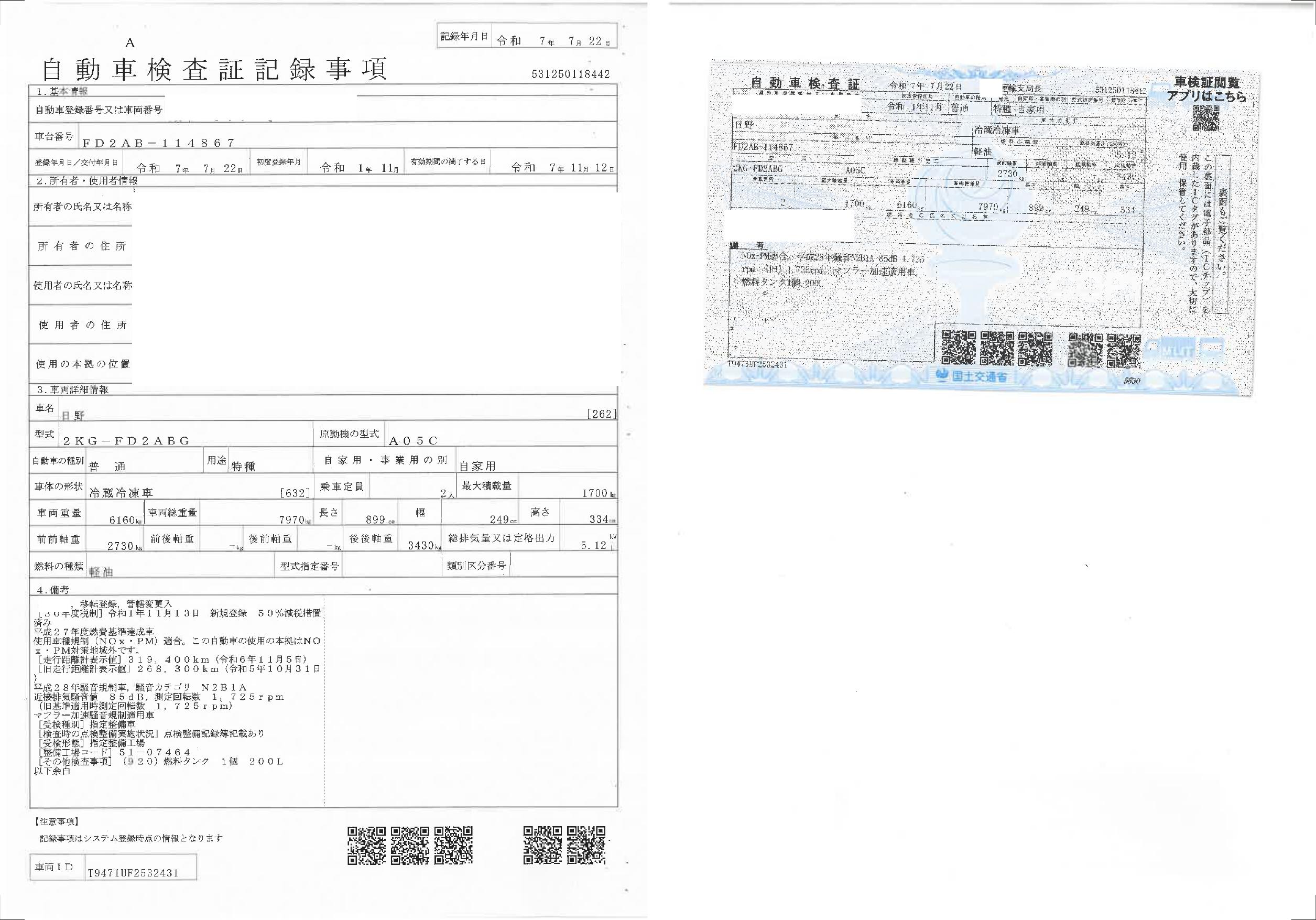Click the 幅 label
Screen dimensions: 1316x920
click(420, 513)
